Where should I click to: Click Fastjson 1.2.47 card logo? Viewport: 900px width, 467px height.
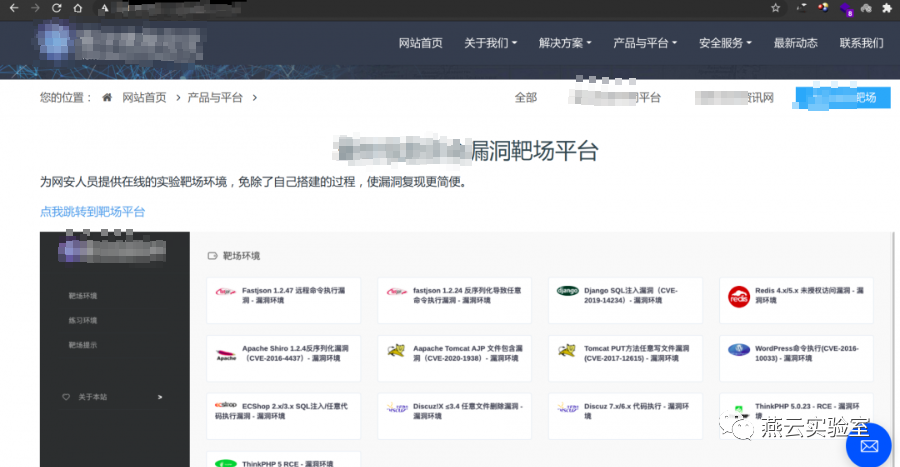pos(226,291)
